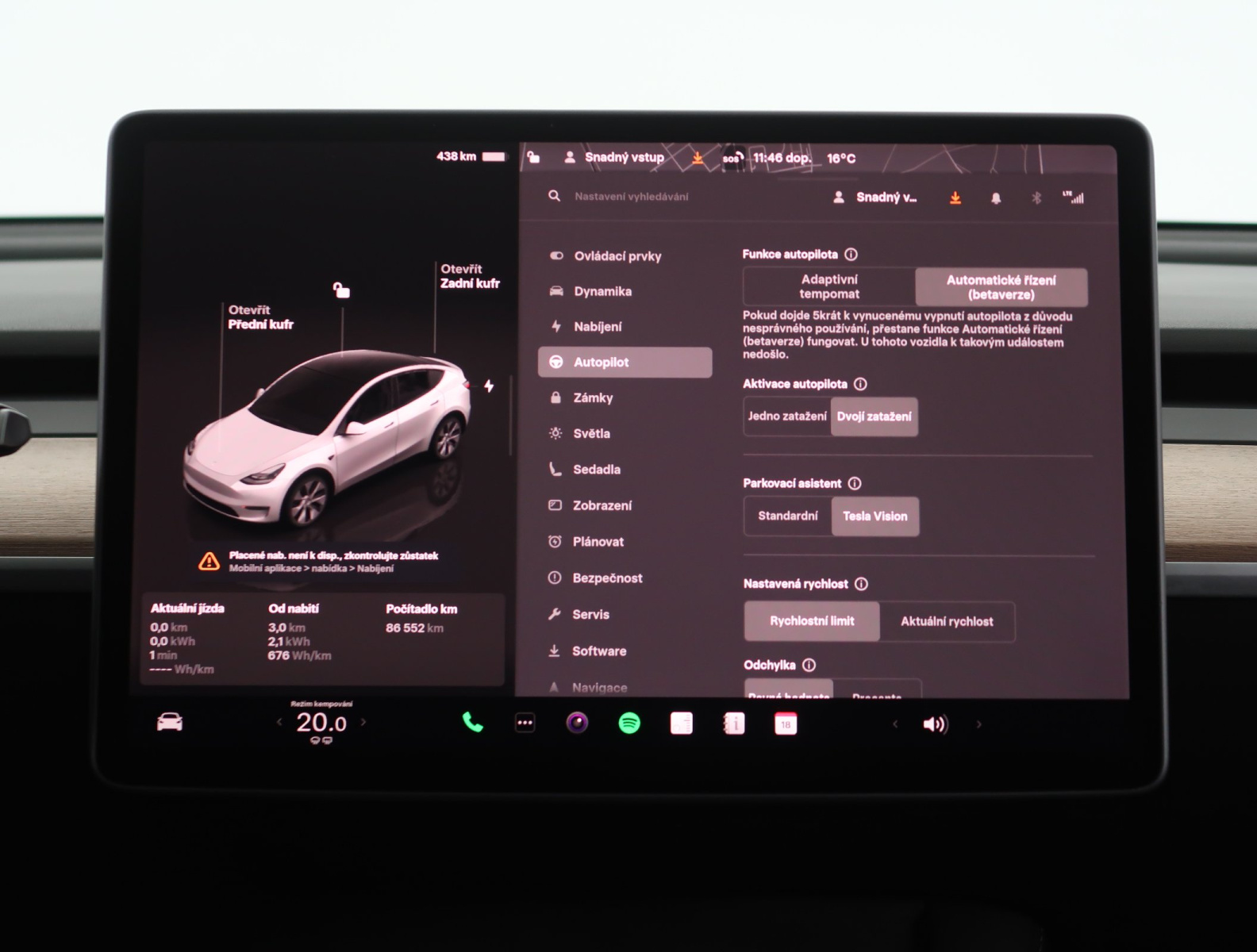Open the dashcam camera app icon
The width and height of the screenshot is (1257, 952).
[577, 723]
